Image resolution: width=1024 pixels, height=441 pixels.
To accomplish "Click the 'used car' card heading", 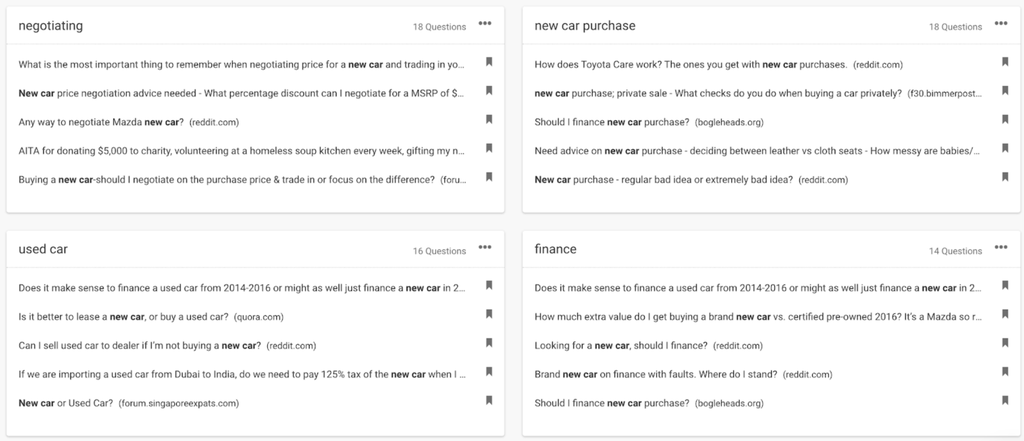I will pyautogui.click(x=43, y=249).
